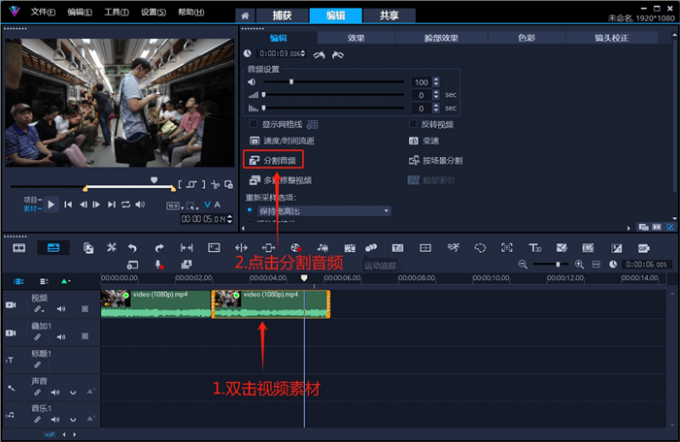Switch to storyboard view in timeline toolbar
Viewport: 680px width, 442px height.
(19, 248)
